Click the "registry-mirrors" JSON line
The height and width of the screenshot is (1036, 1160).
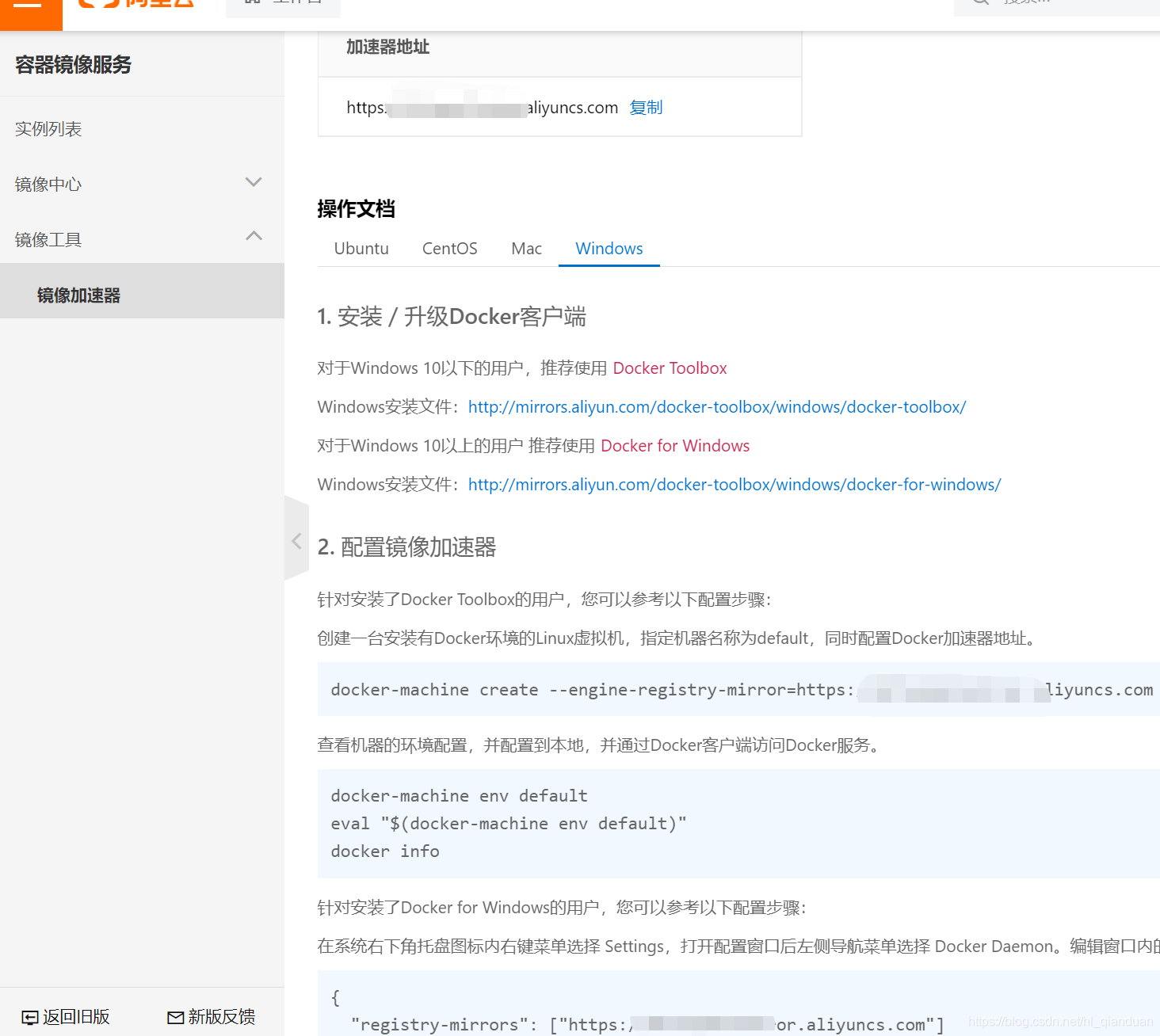pos(647,1025)
